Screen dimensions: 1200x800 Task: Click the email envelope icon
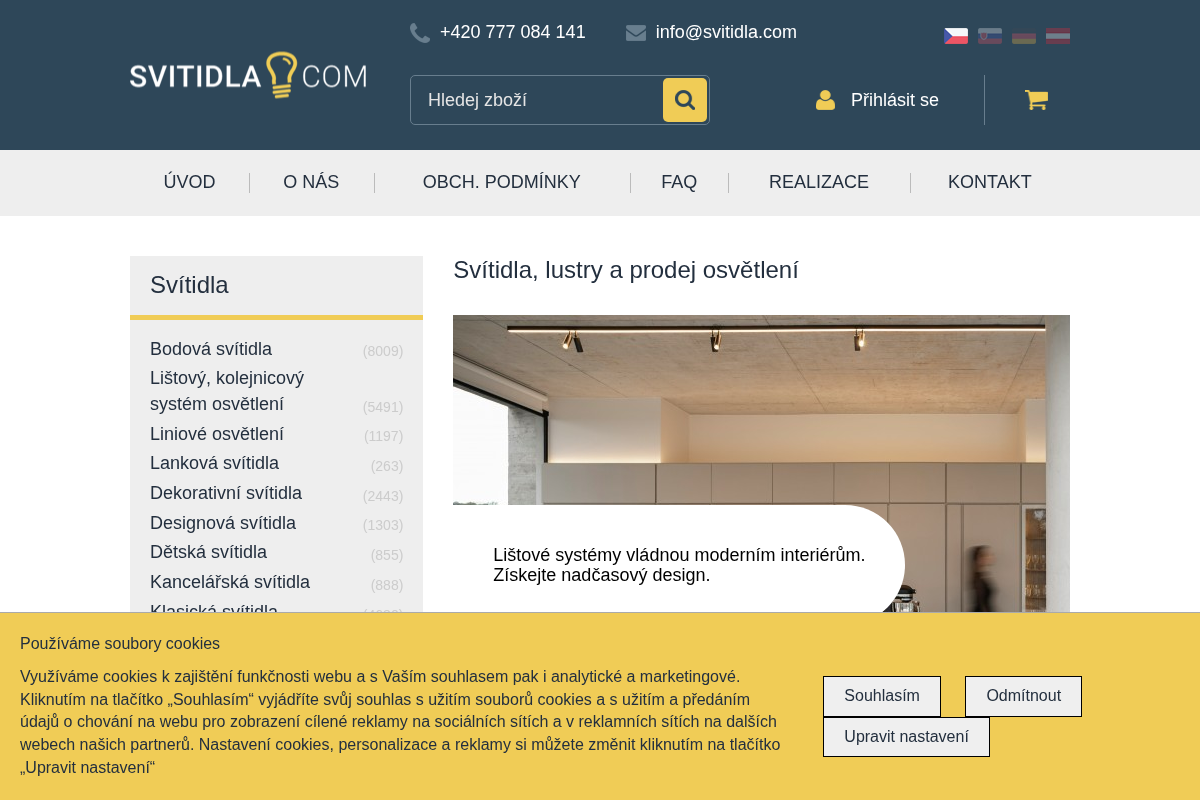click(x=636, y=33)
